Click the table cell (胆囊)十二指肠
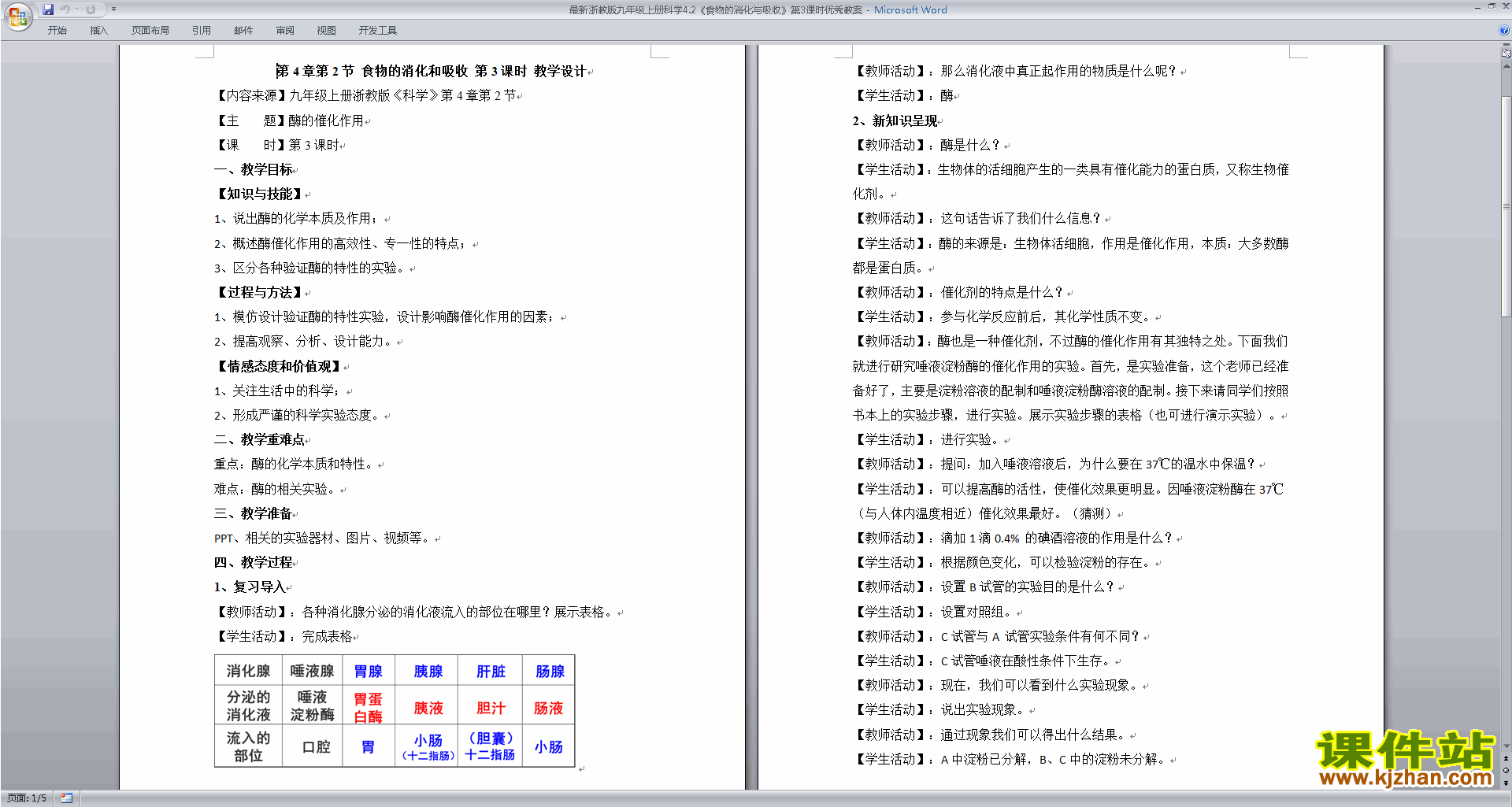Screen dimensions: 1512x807 pos(490,746)
